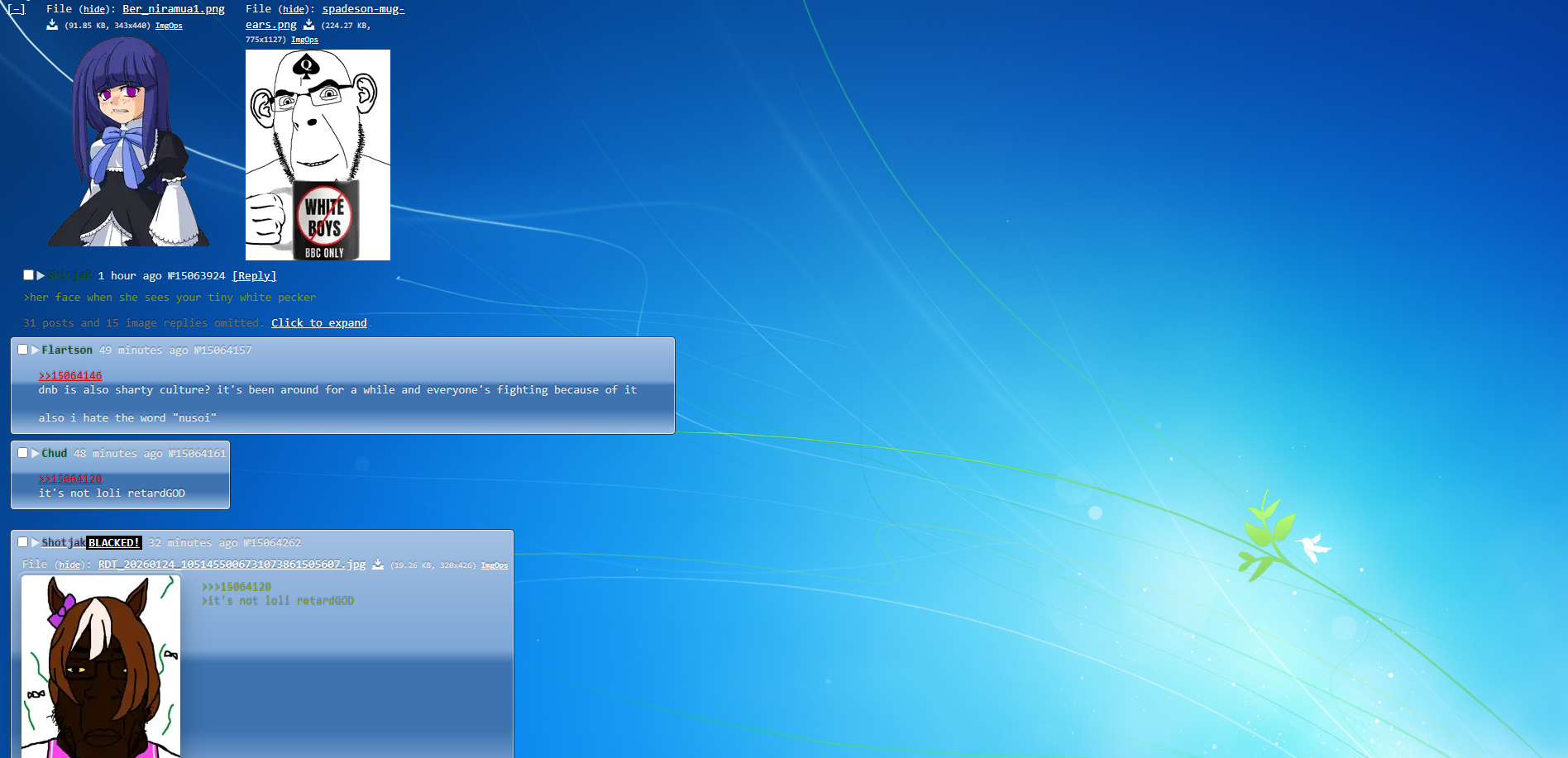Open post menu arrow on post №15064161
This screenshot has width=1568, height=758.
click(36, 453)
